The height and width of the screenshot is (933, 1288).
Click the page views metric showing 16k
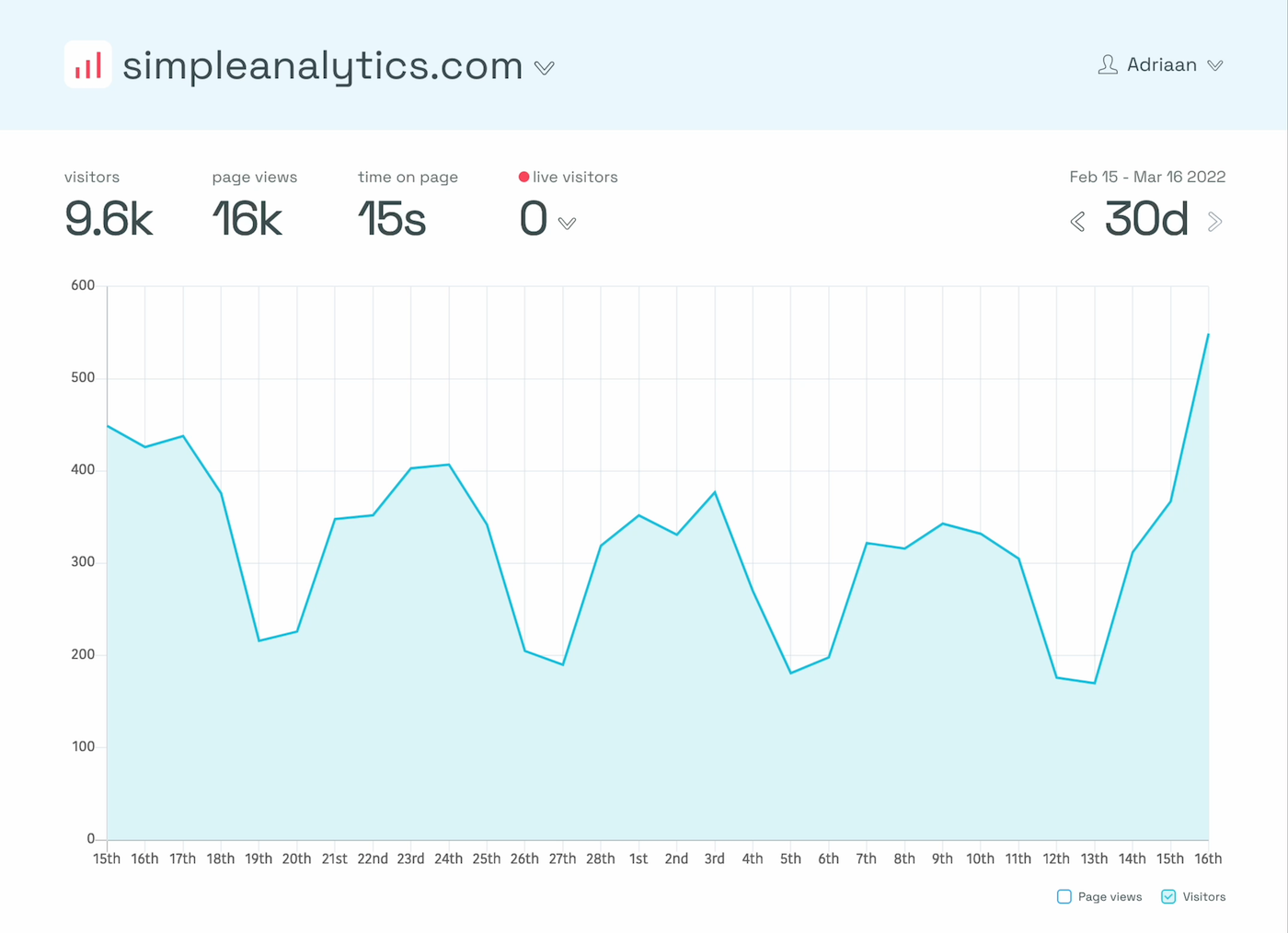[x=247, y=219]
